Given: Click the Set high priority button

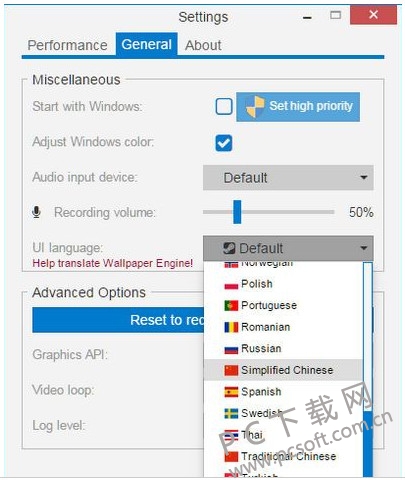Looking at the screenshot, I should (298, 107).
